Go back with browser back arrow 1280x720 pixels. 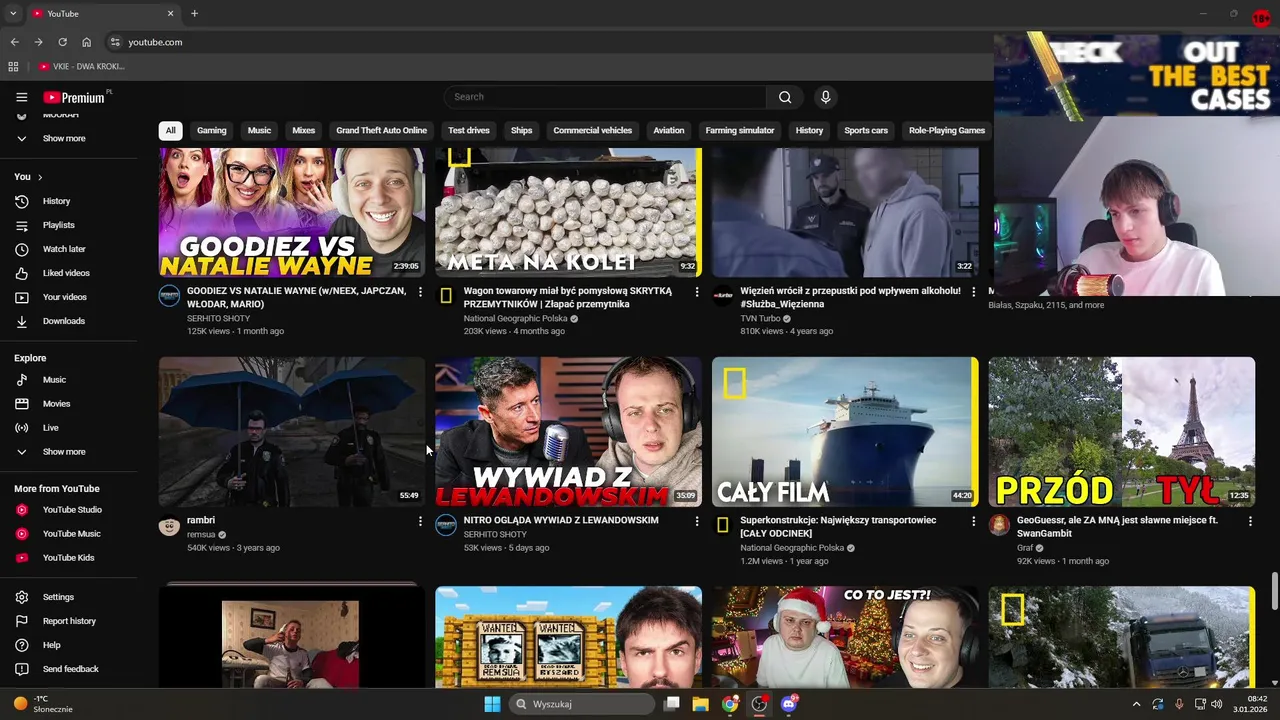14,42
